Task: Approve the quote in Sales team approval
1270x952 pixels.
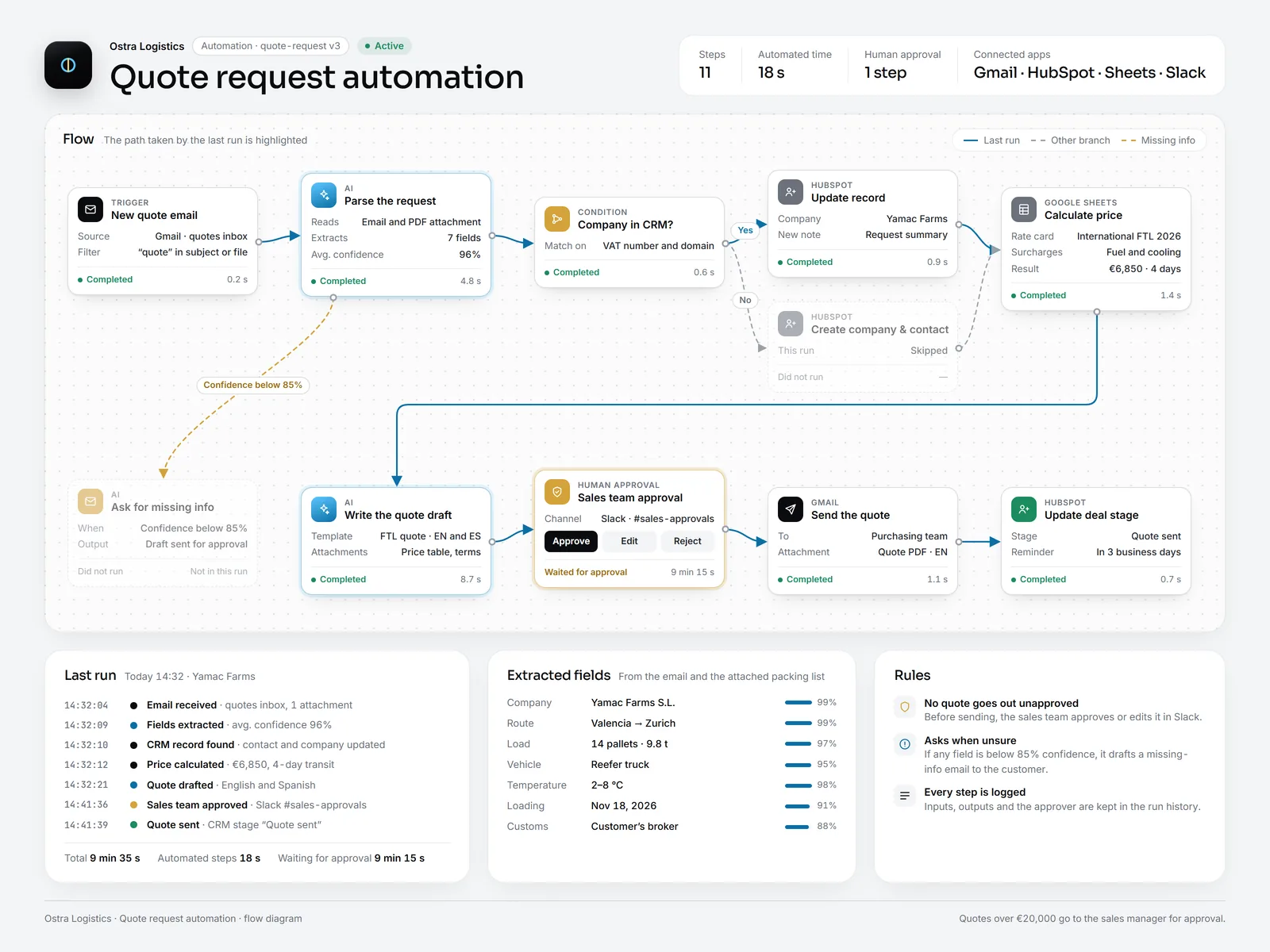Action: (571, 541)
